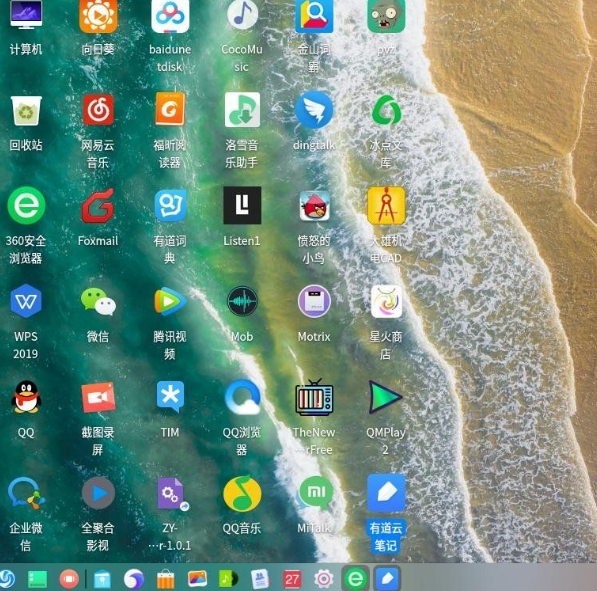Open Foxmail mail client icon
The width and height of the screenshot is (597, 591).
tap(98, 205)
